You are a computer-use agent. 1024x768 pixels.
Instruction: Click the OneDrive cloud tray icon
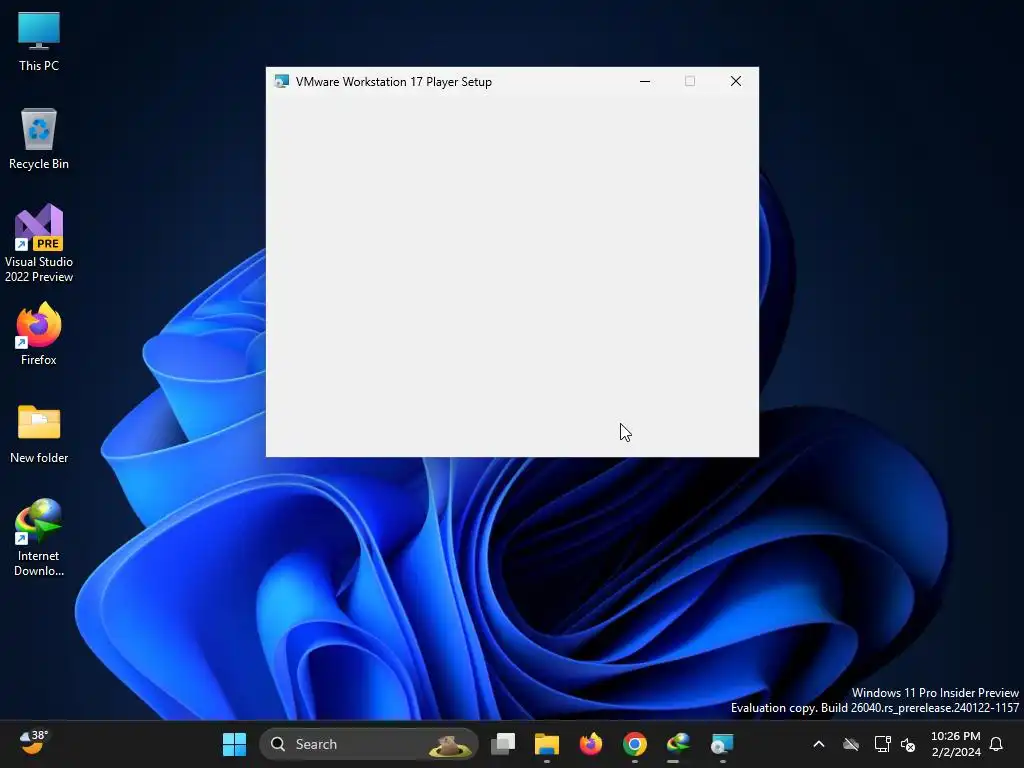[850, 744]
